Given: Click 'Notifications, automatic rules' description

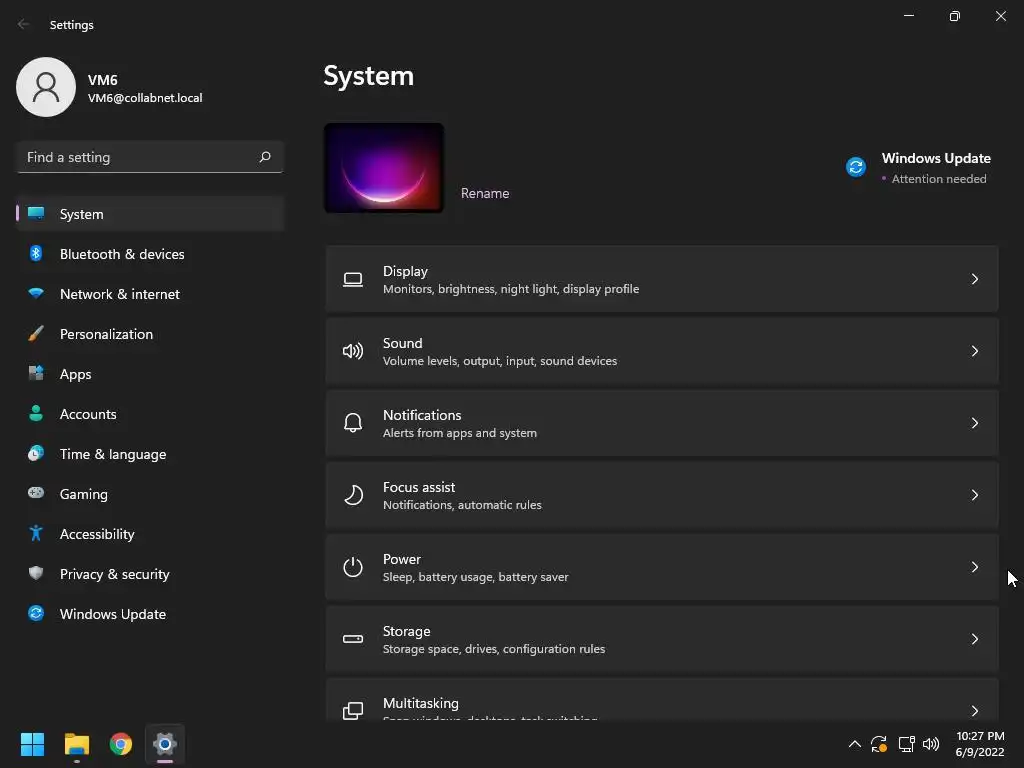Looking at the screenshot, I should pyautogui.click(x=462, y=505).
